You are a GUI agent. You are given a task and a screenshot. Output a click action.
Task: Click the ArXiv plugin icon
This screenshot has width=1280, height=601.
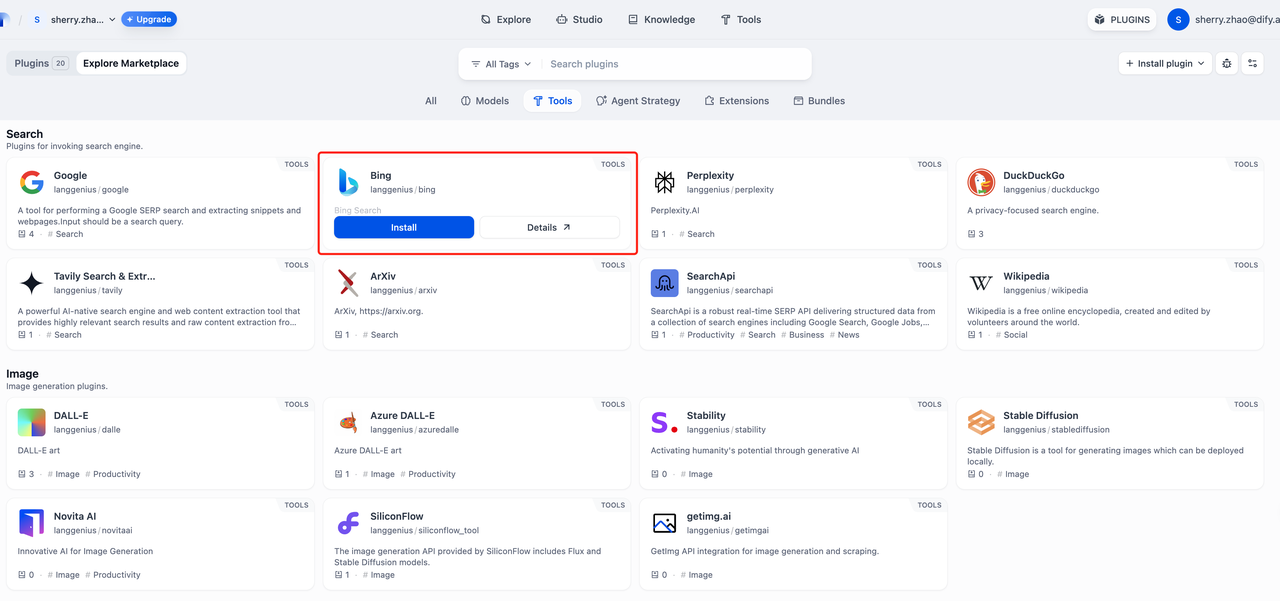(x=348, y=283)
